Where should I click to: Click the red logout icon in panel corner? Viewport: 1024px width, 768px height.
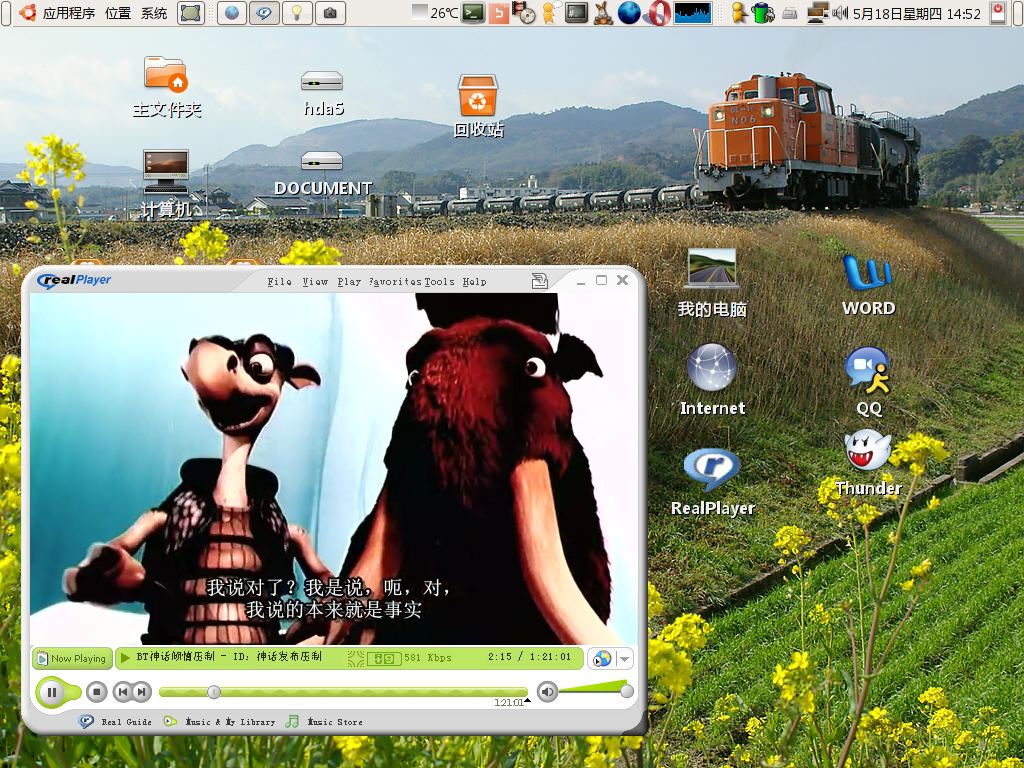(998, 13)
